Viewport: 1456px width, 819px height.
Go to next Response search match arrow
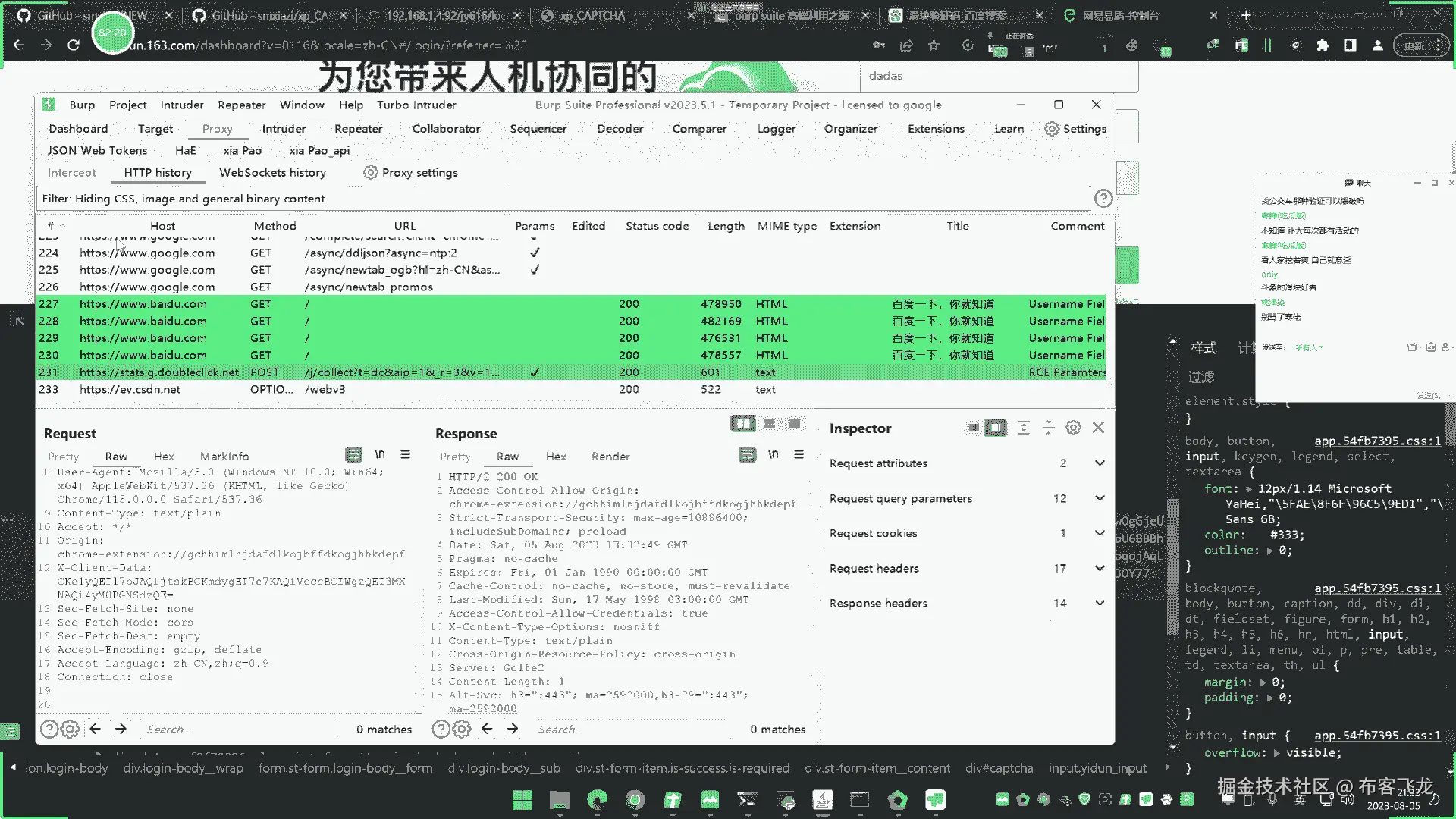(513, 729)
